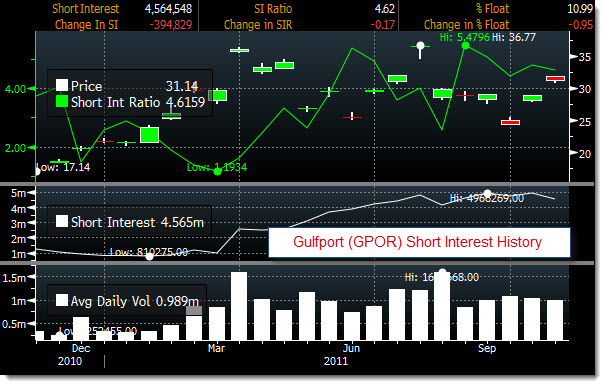Screen dimensions: 605x385
Task: Click the Change in % Float value -0.95
Action: (x=581, y=25)
